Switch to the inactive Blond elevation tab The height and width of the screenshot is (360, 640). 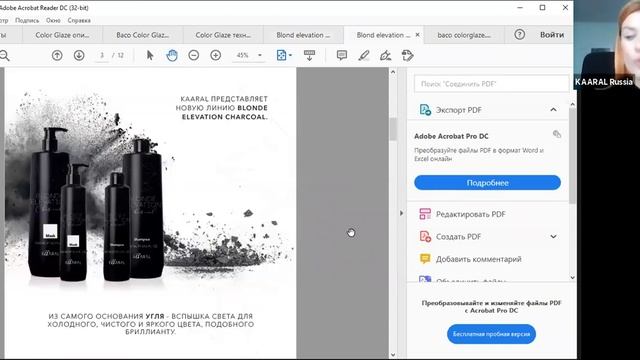point(303,35)
